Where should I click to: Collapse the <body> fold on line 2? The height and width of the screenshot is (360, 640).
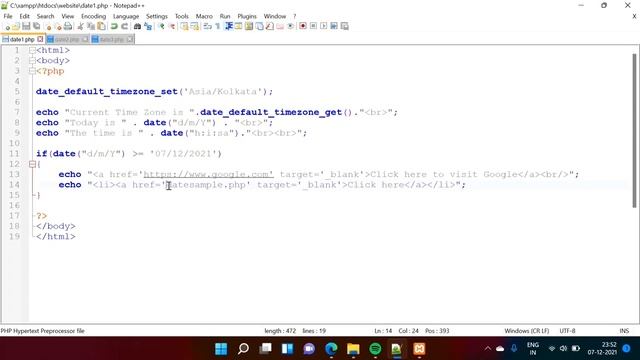point(32,61)
